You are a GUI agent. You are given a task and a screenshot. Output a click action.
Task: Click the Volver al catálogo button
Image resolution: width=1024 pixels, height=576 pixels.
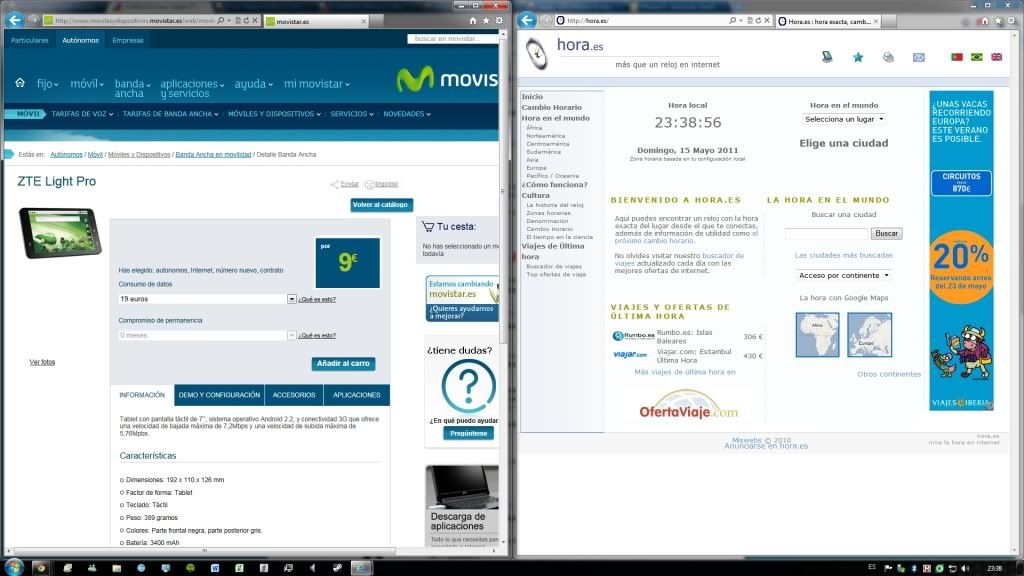click(x=381, y=204)
